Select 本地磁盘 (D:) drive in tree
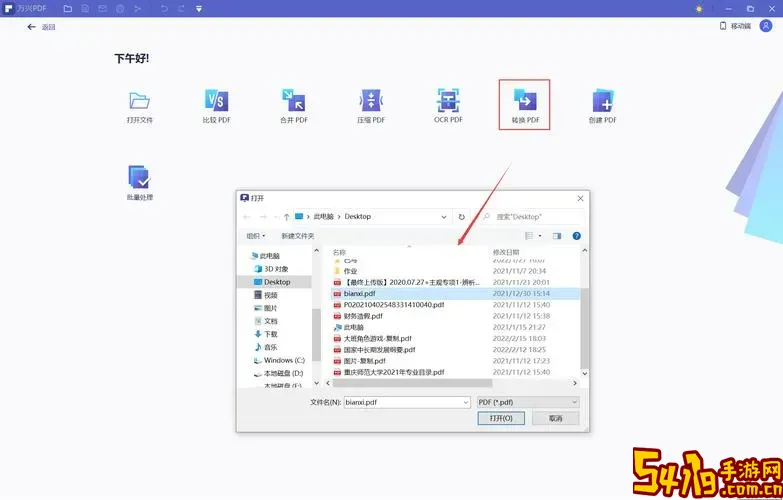The width and height of the screenshot is (783, 500). [279, 373]
